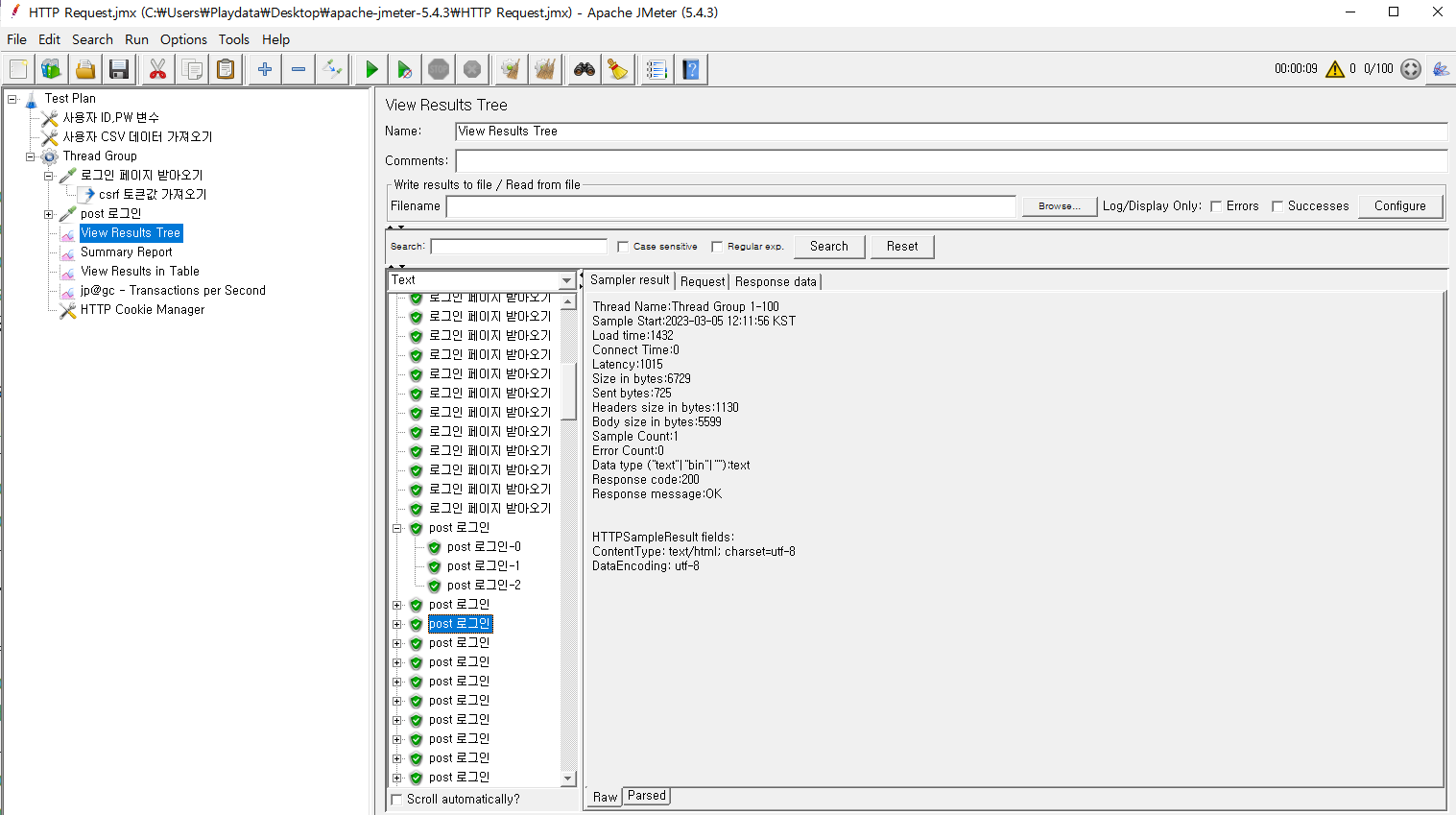The width and height of the screenshot is (1456, 815).
Task: Open the File menu
Action: (x=16, y=39)
